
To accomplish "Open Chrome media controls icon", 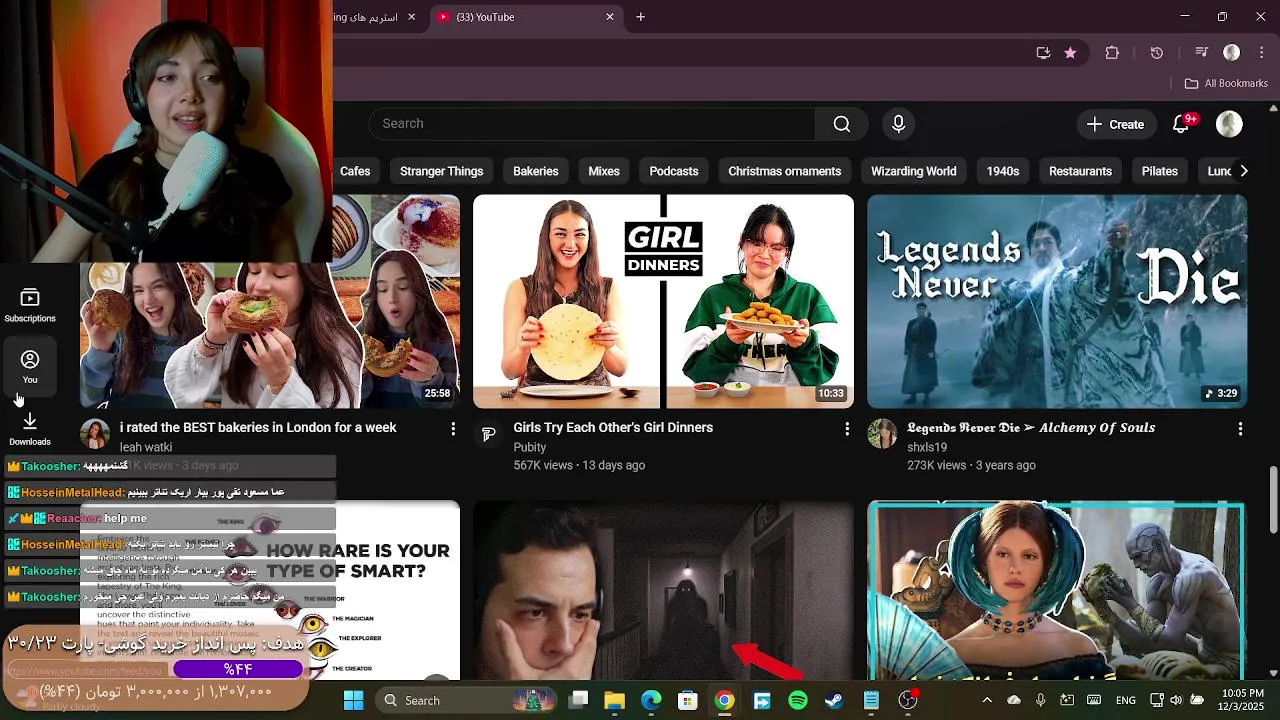I will tap(1202, 53).
